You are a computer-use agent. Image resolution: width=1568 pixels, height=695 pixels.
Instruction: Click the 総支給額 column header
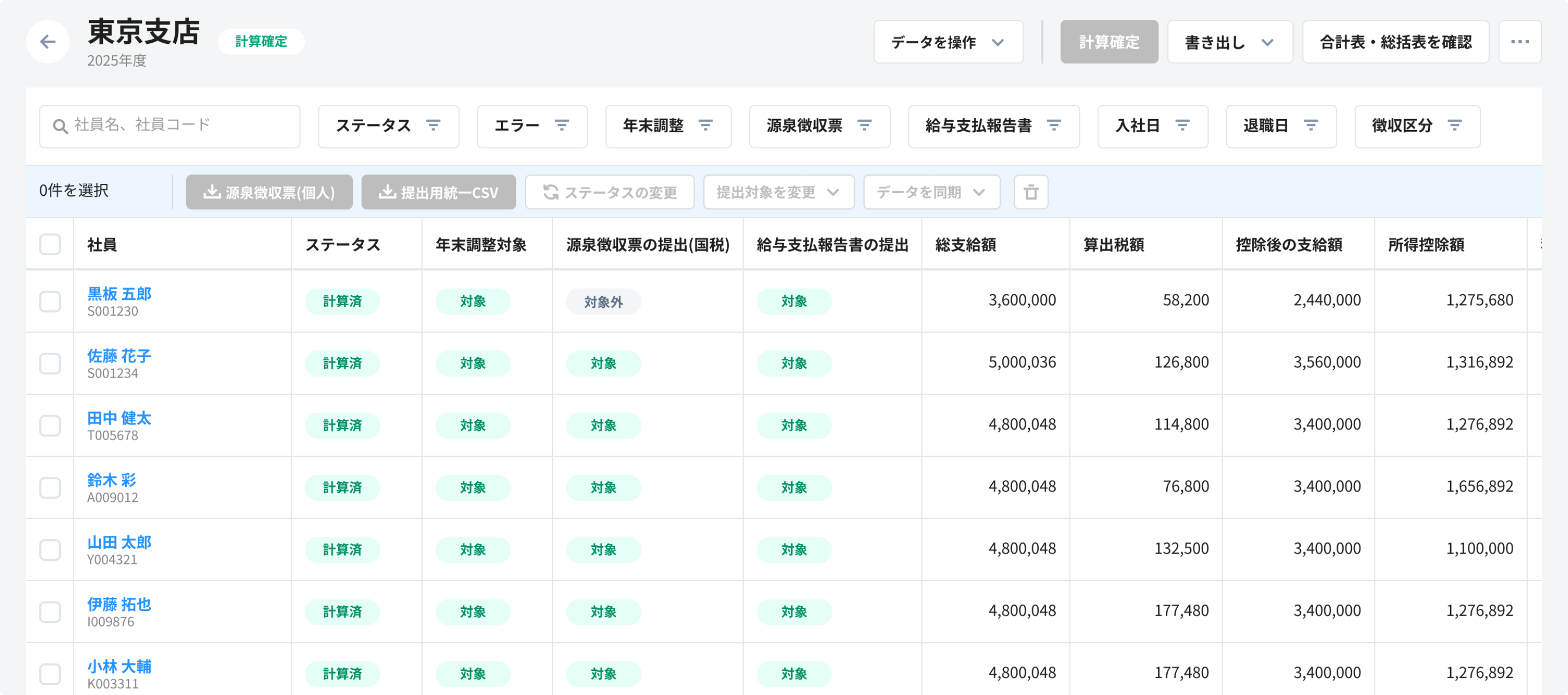coord(965,244)
